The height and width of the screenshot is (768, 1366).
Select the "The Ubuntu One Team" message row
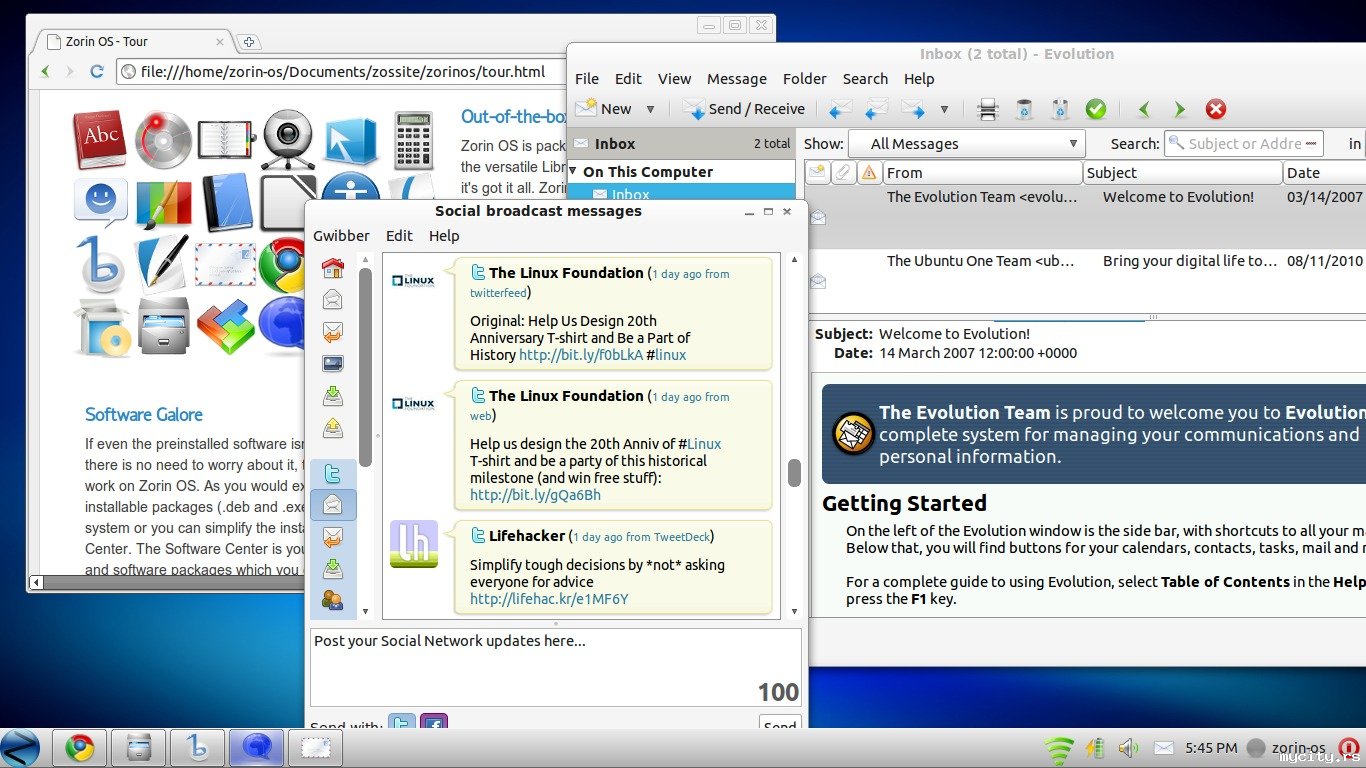tap(1086, 280)
